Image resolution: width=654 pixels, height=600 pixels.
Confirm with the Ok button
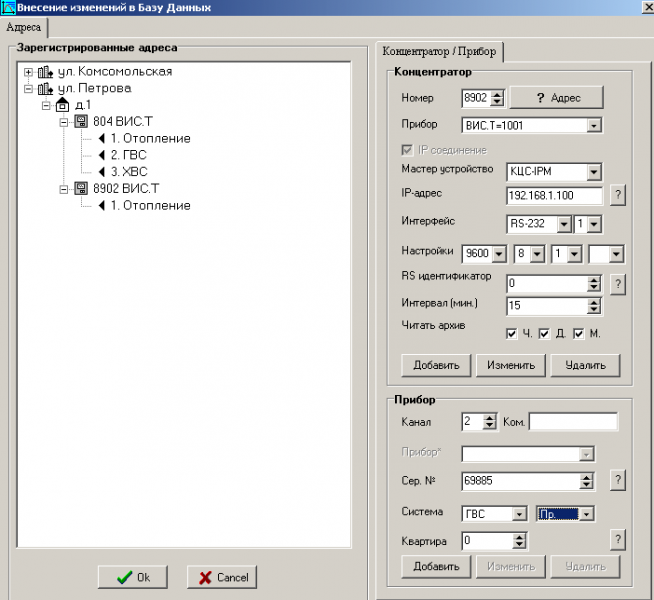[x=133, y=577]
